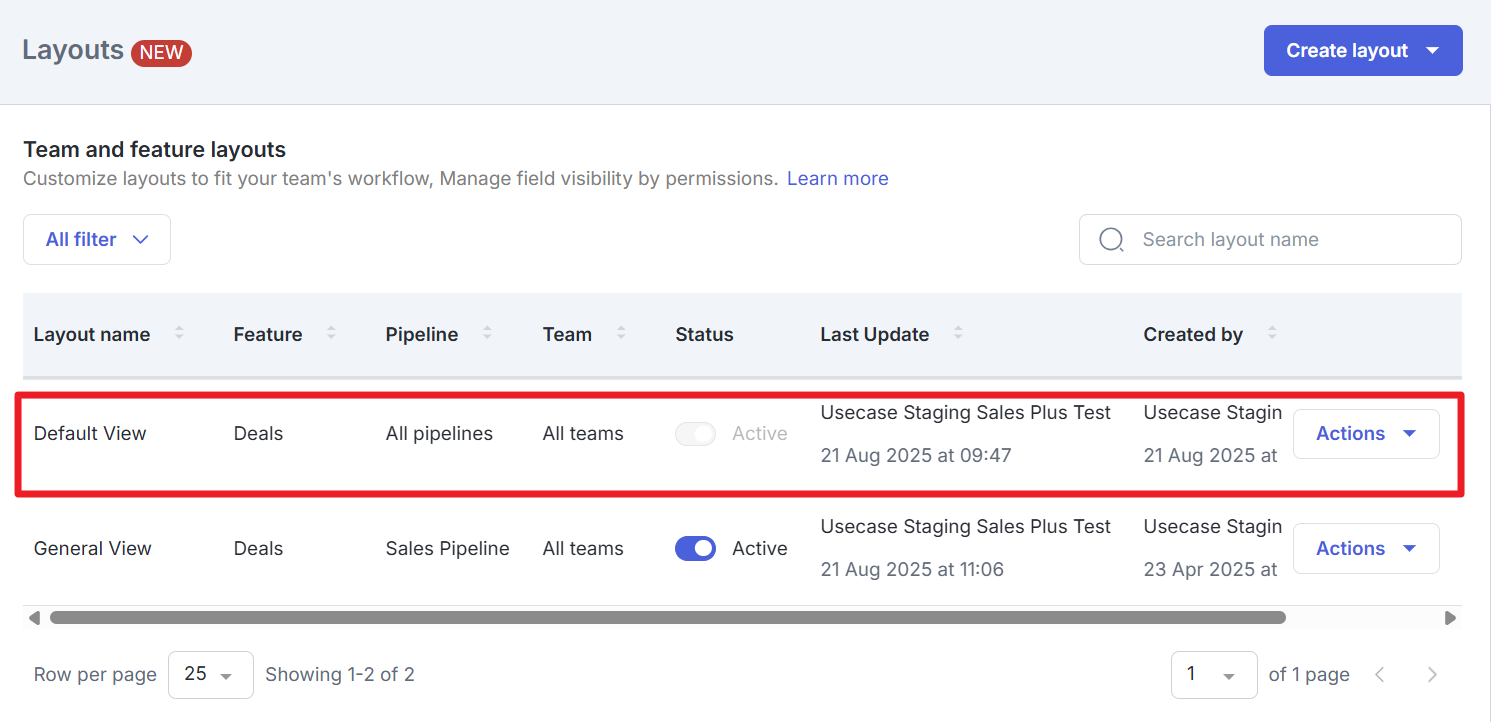Expand the Create layout button arrow

tap(1434, 50)
